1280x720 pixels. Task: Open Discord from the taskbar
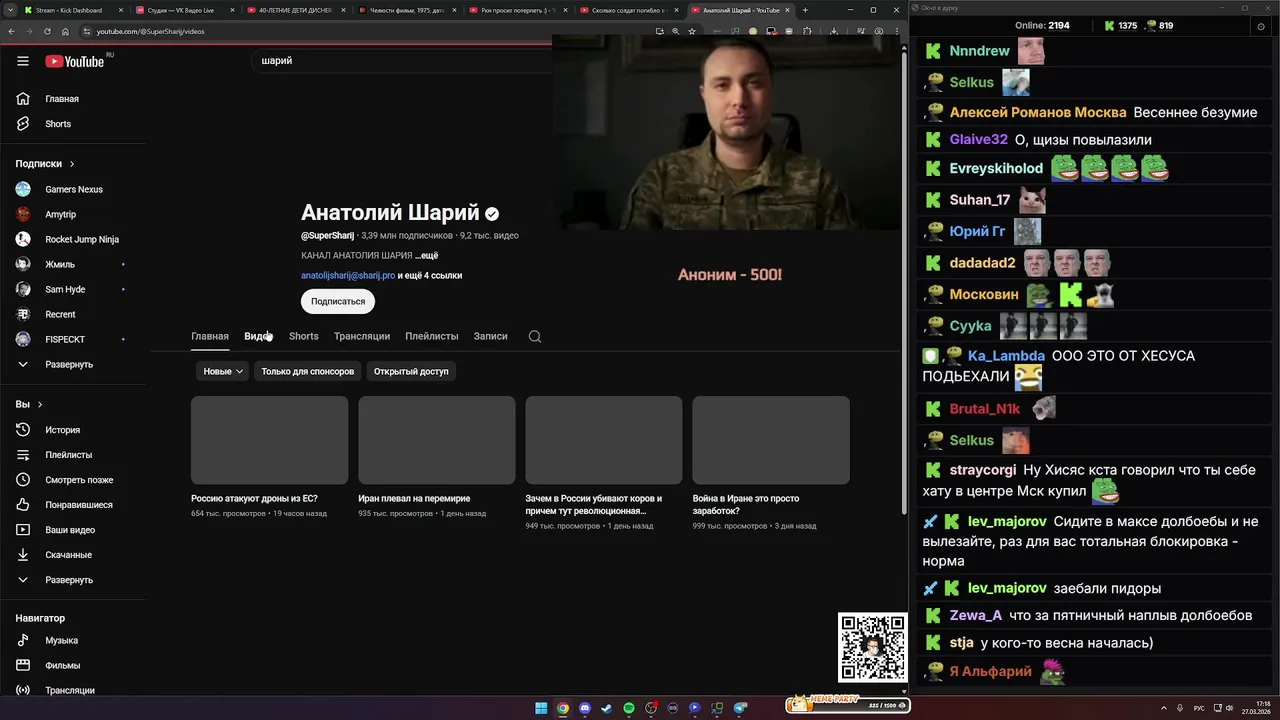click(x=585, y=708)
